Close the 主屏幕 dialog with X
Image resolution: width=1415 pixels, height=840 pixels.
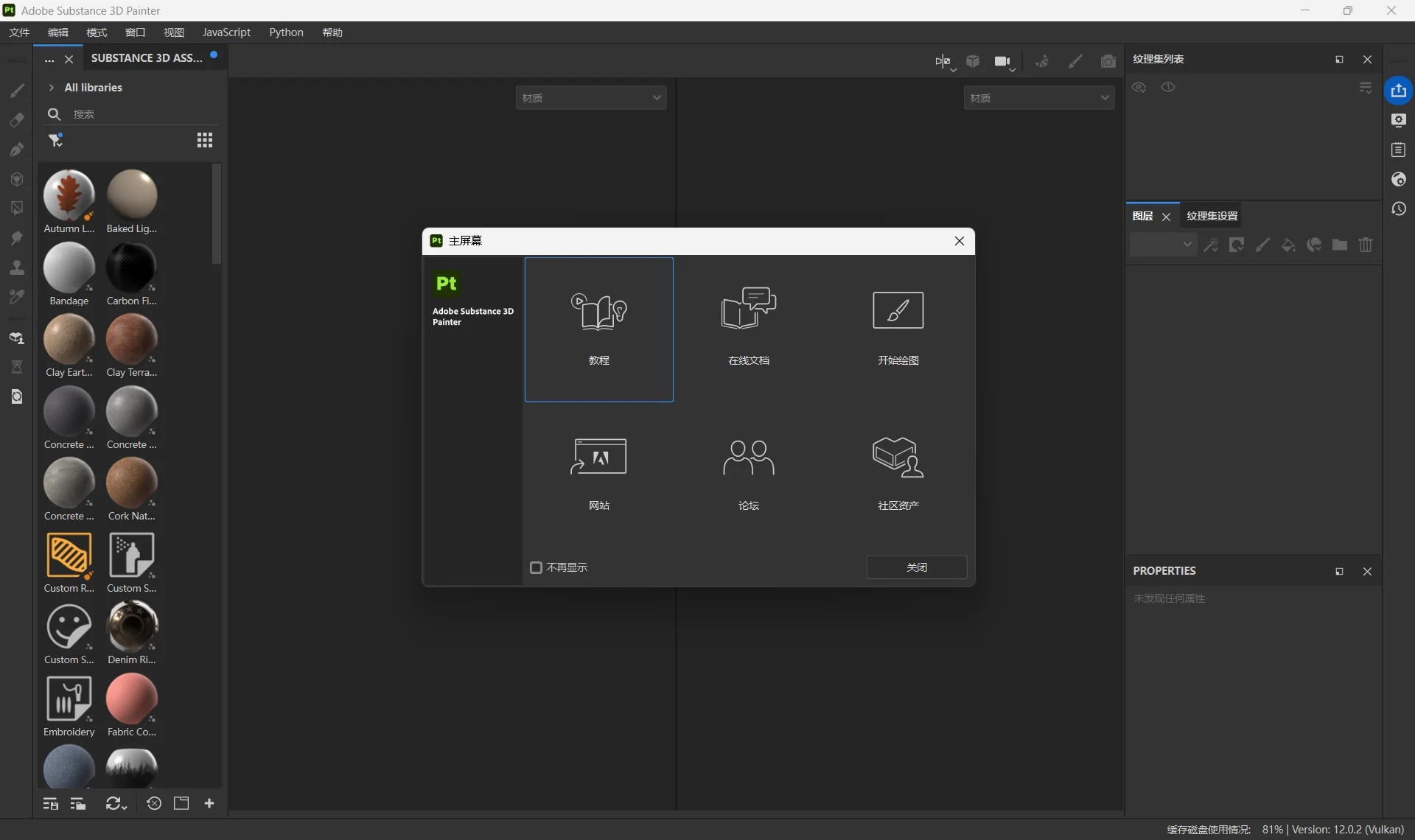pyautogui.click(x=960, y=241)
